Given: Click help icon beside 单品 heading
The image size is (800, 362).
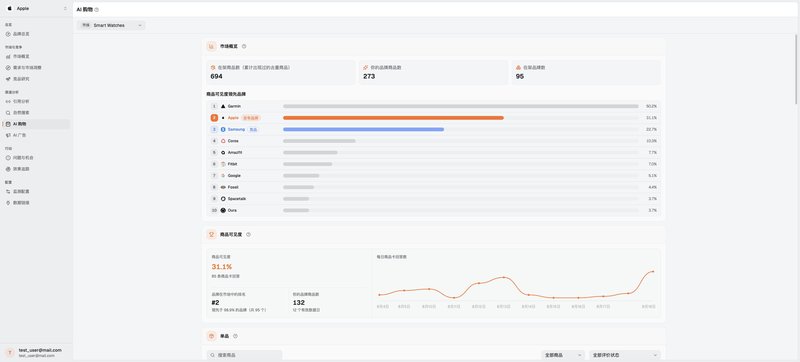Looking at the screenshot, I should 235,337.
